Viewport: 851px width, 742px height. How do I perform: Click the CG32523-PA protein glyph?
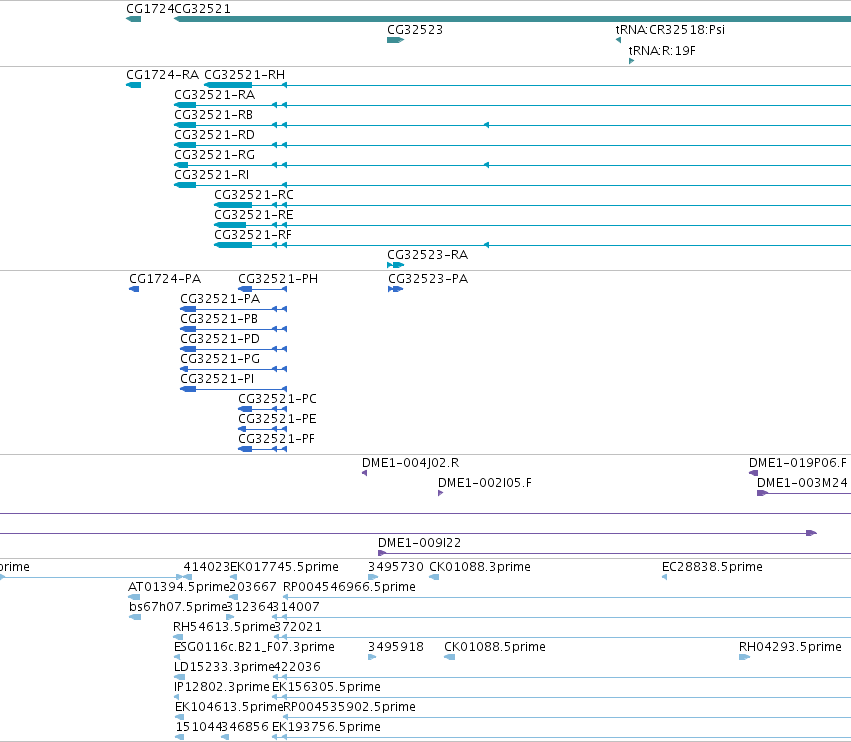tap(396, 289)
